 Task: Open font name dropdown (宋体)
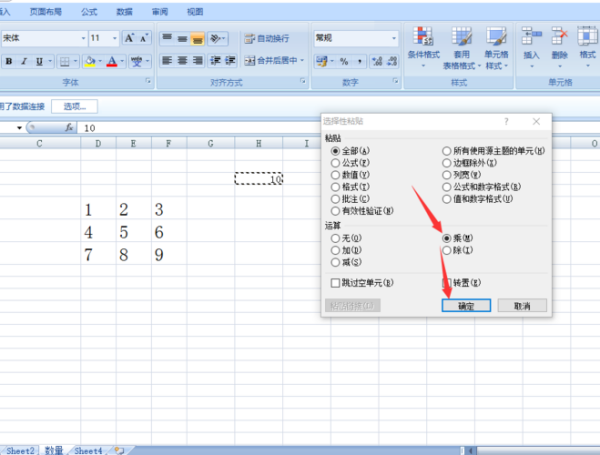(x=83, y=38)
